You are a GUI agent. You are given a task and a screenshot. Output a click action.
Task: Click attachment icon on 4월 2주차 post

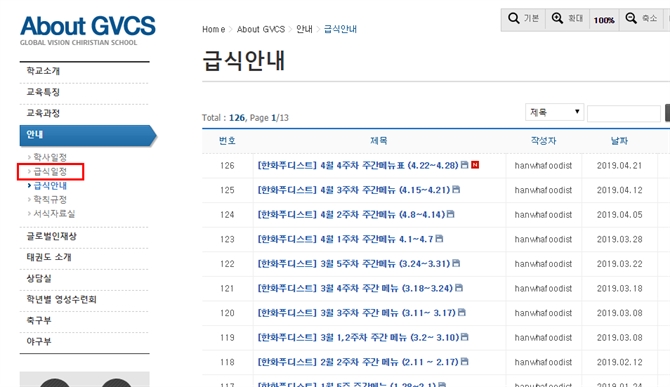450,214
